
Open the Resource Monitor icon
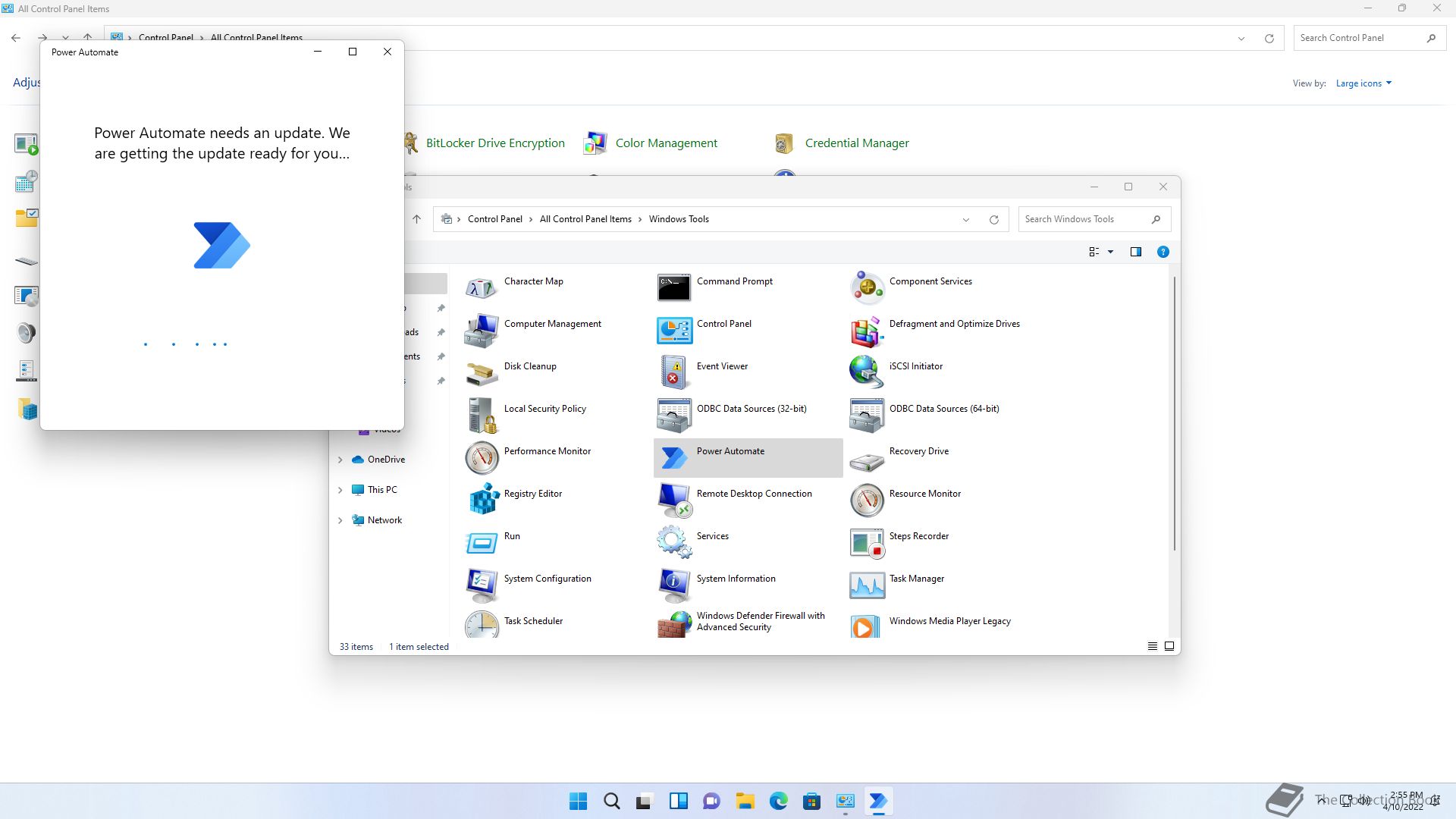tap(866, 500)
